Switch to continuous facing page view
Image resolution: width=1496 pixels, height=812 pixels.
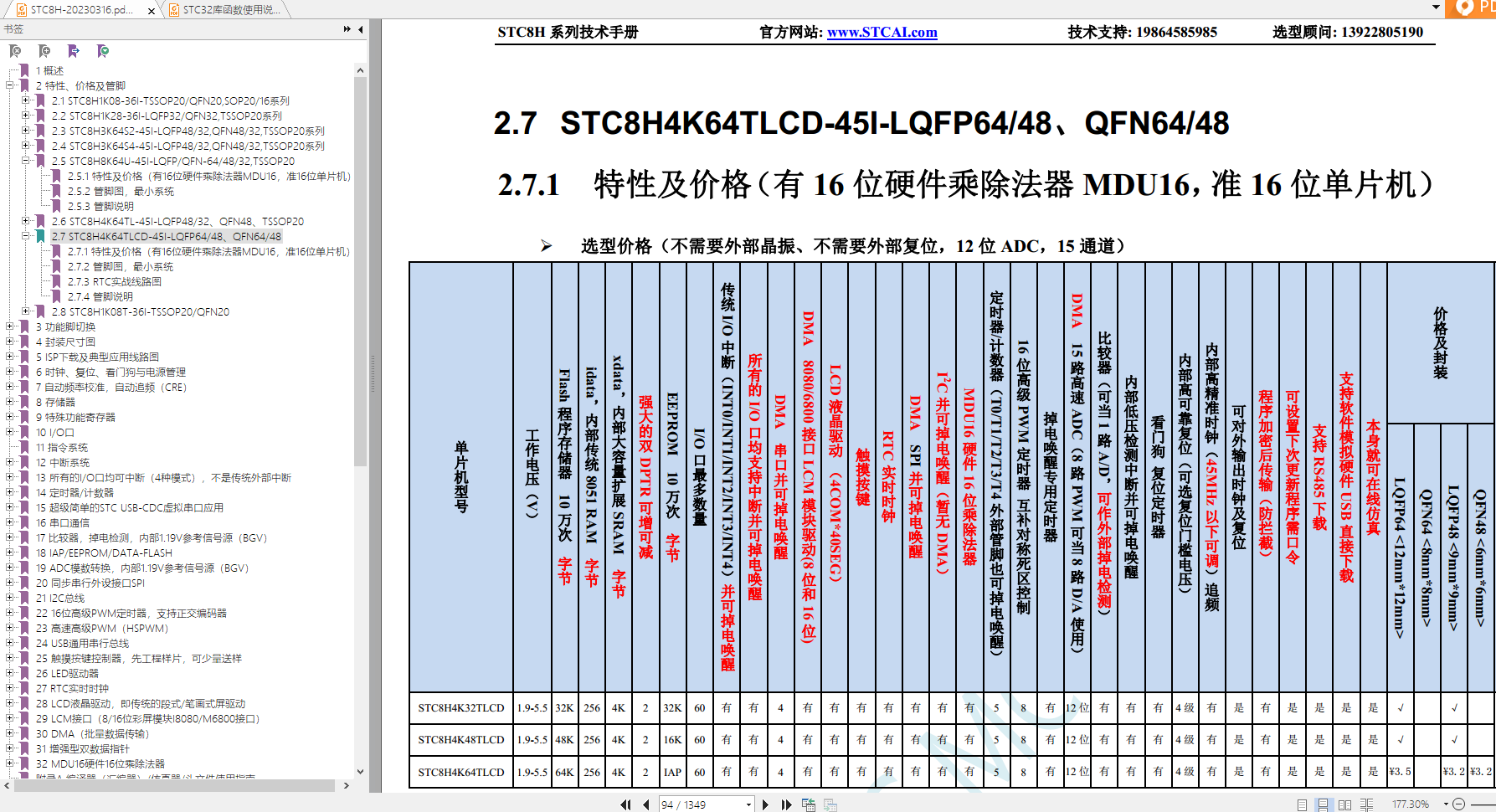[x=1366, y=804]
